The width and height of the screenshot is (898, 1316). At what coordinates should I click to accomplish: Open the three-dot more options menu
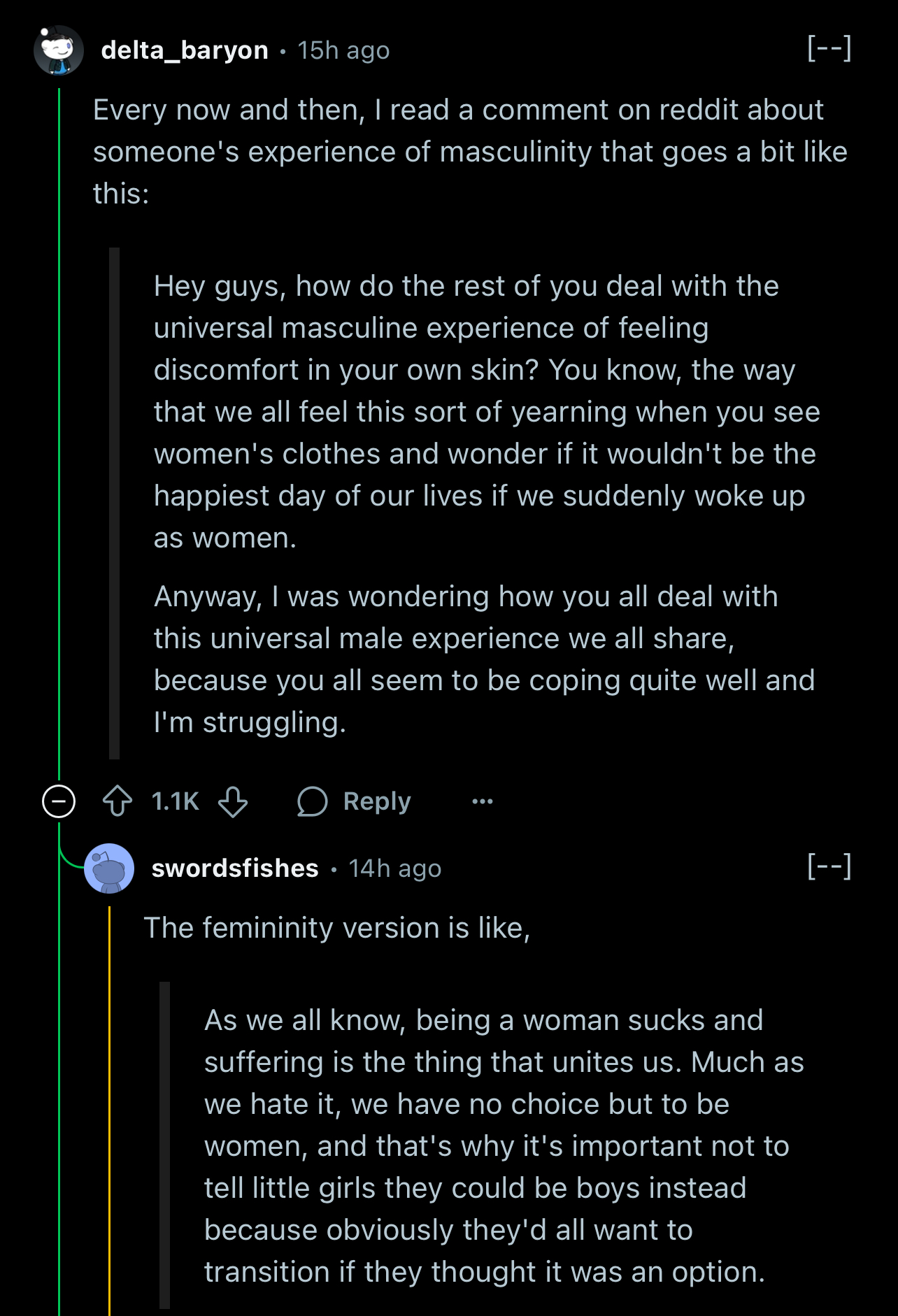coord(483,801)
